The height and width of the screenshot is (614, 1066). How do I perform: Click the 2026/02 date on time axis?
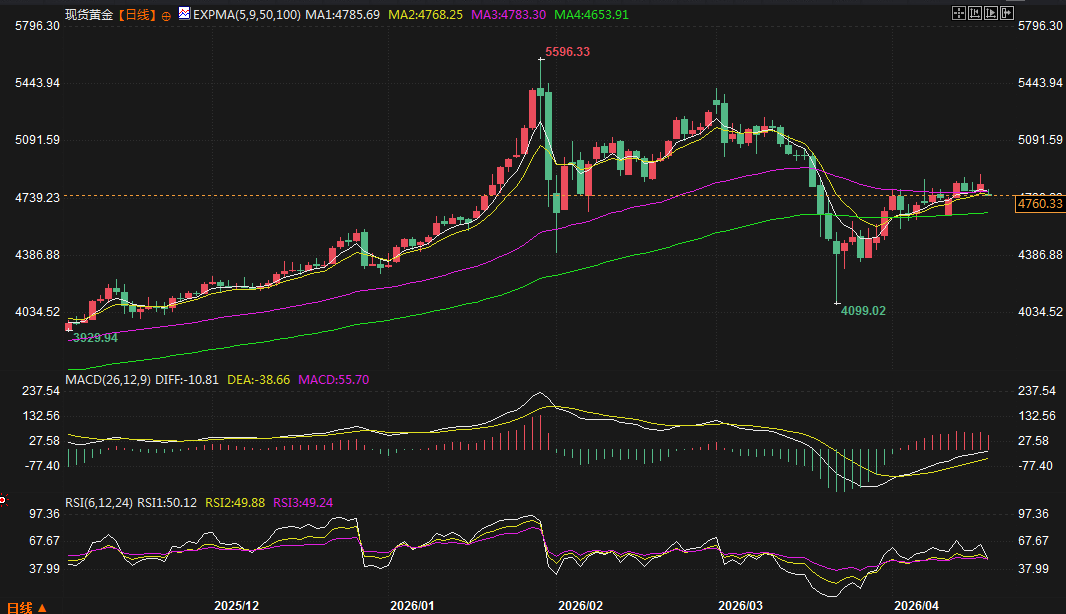coord(581,606)
